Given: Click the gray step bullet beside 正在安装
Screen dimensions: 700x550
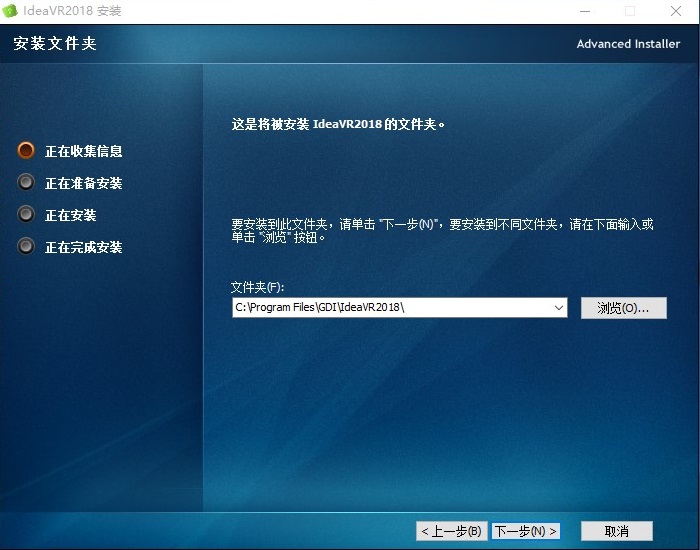Looking at the screenshot, I should click(x=26, y=214).
